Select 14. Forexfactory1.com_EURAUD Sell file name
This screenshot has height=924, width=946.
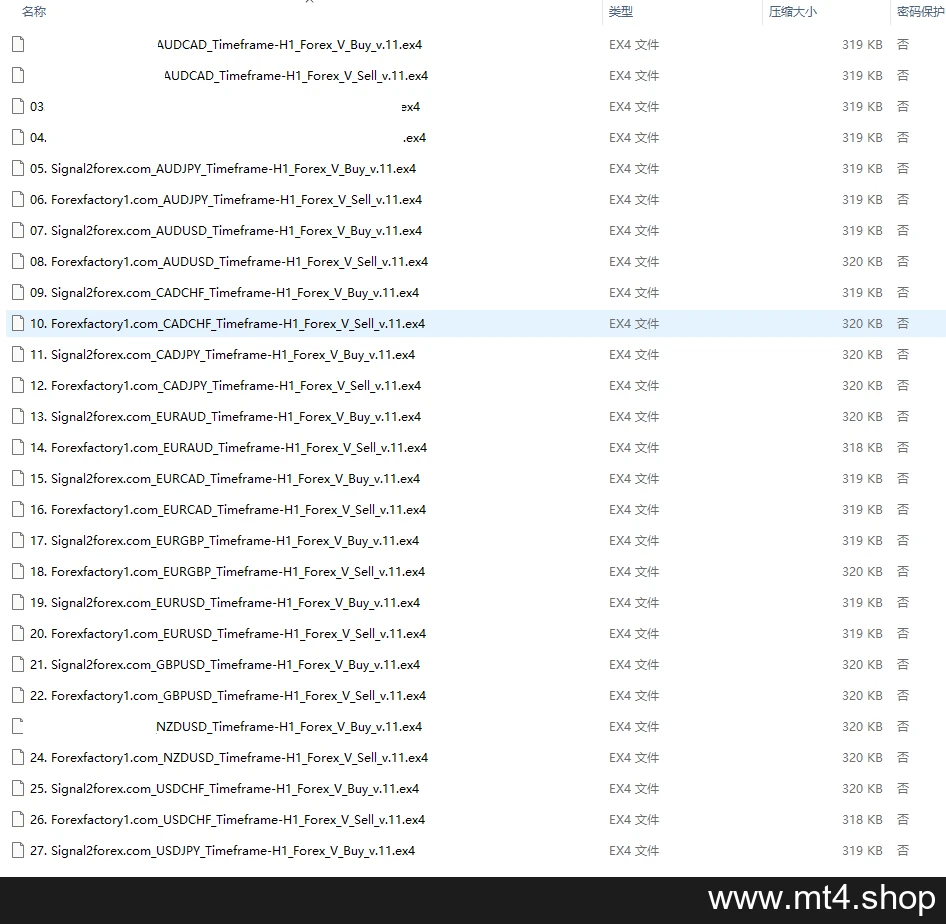[229, 448]
